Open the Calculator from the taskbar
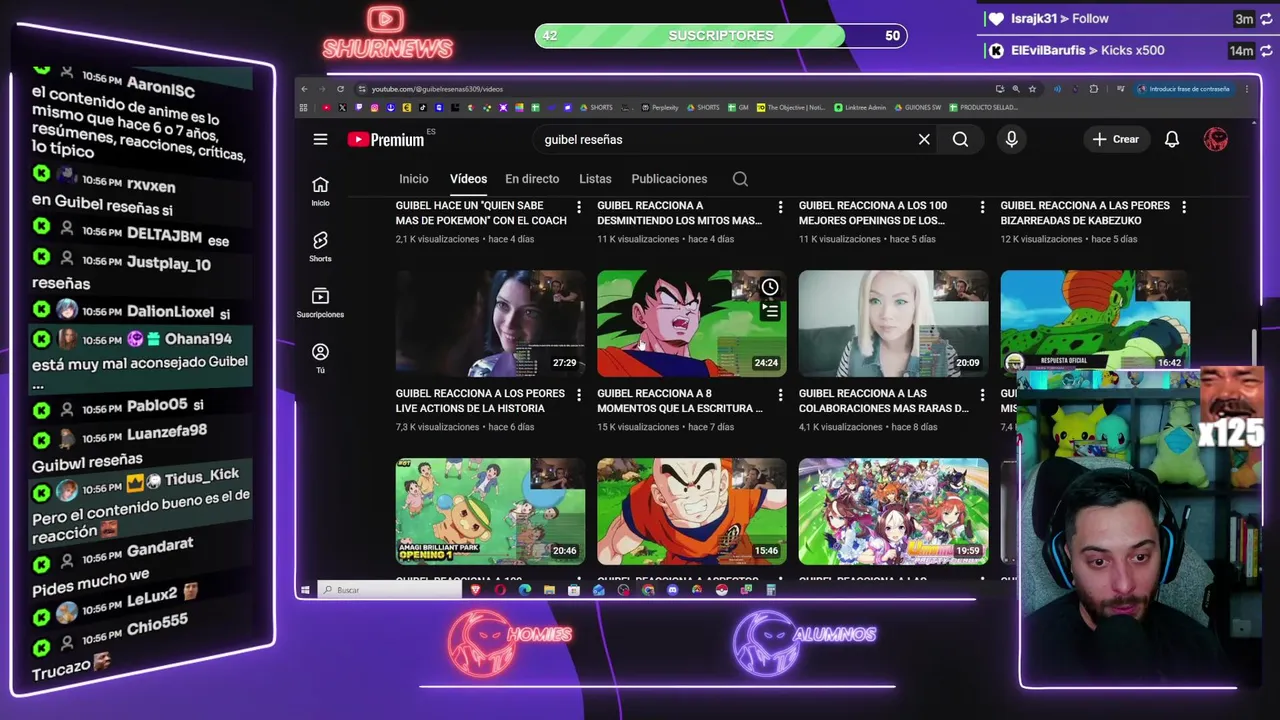The image size is (1280, 720). [771, 590]
